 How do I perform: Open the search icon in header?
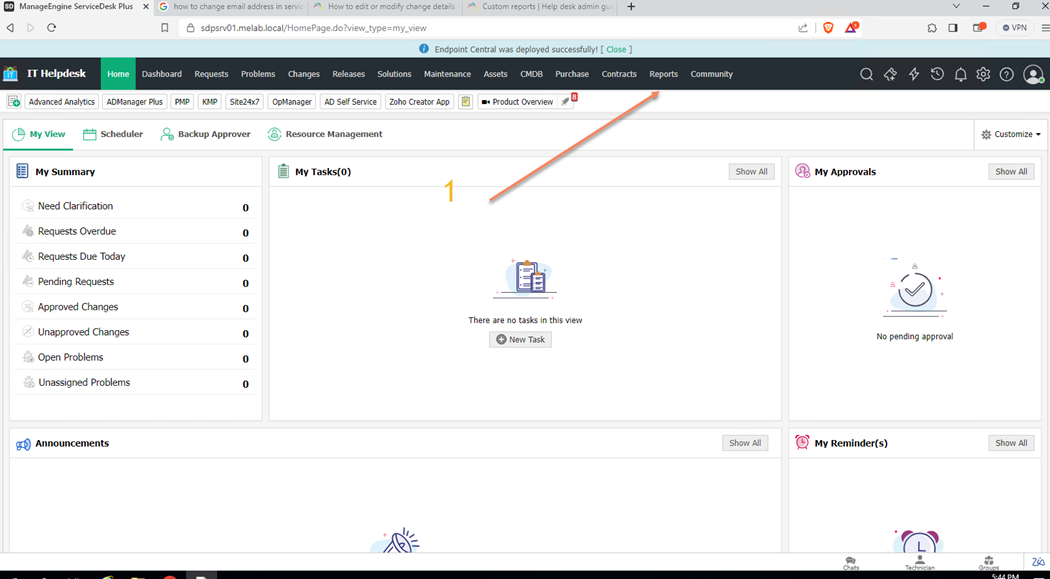click(866, 75)
